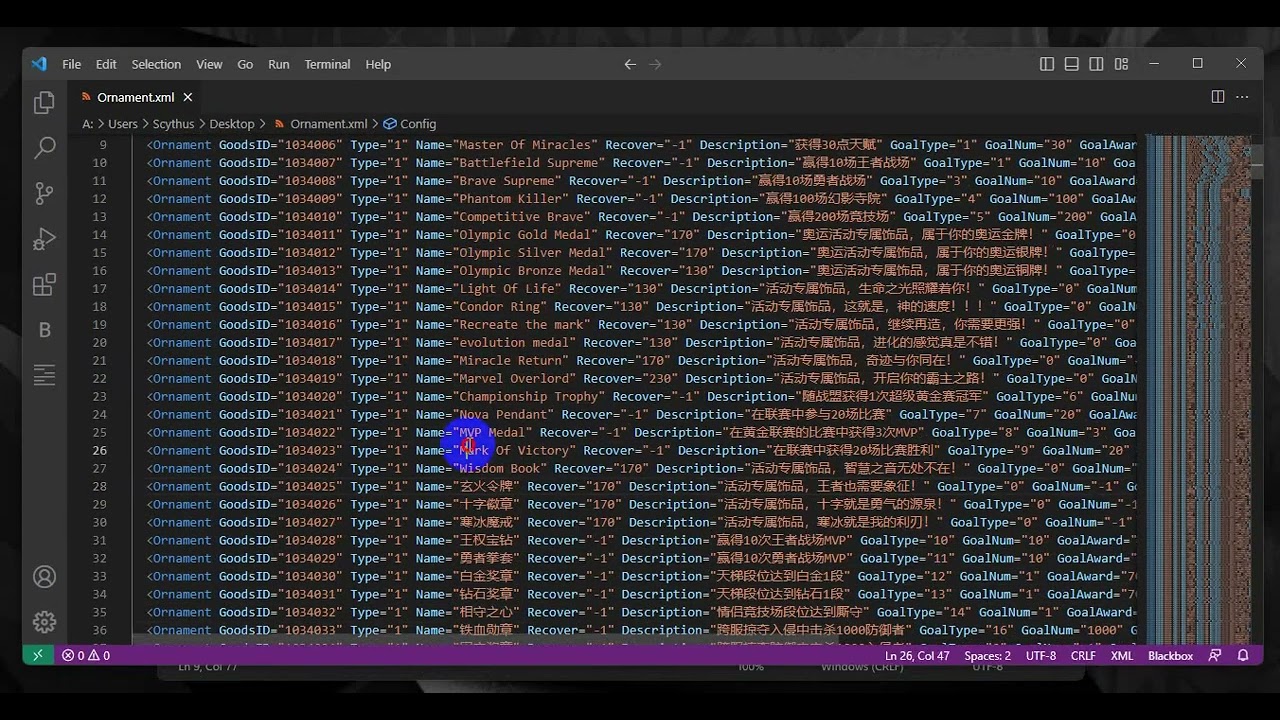Open the Blackbox extension icon in activity bar

[44, 330]
